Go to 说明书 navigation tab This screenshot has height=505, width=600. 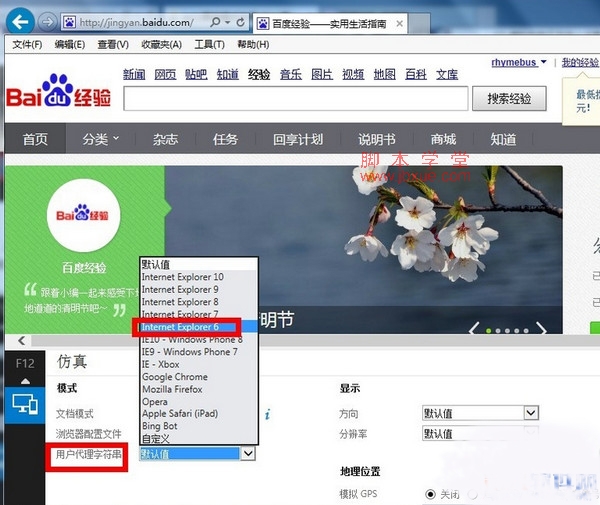(x=377, y=139)
